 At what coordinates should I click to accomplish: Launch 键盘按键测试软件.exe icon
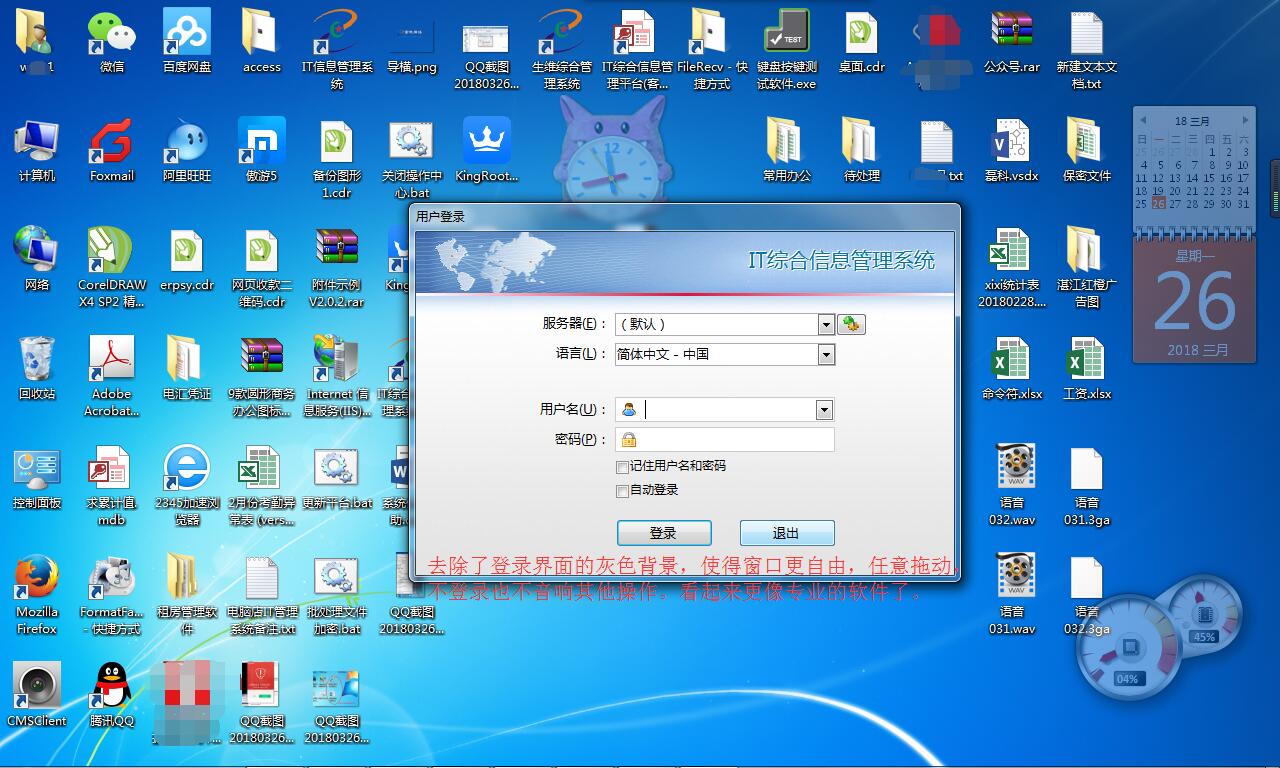[x=787, y=50]
